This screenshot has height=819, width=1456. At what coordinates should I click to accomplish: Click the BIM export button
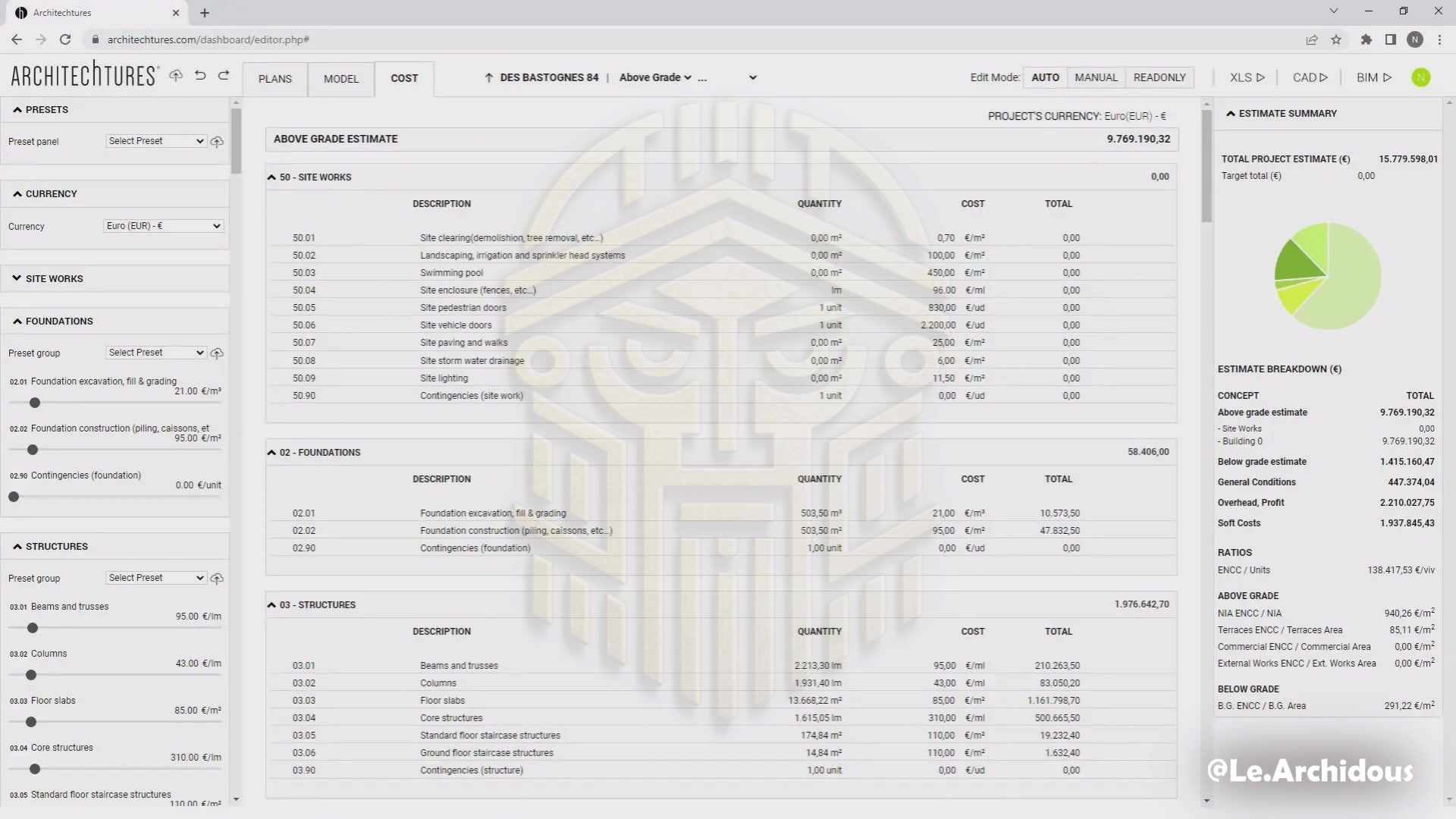click(1373, 77)
